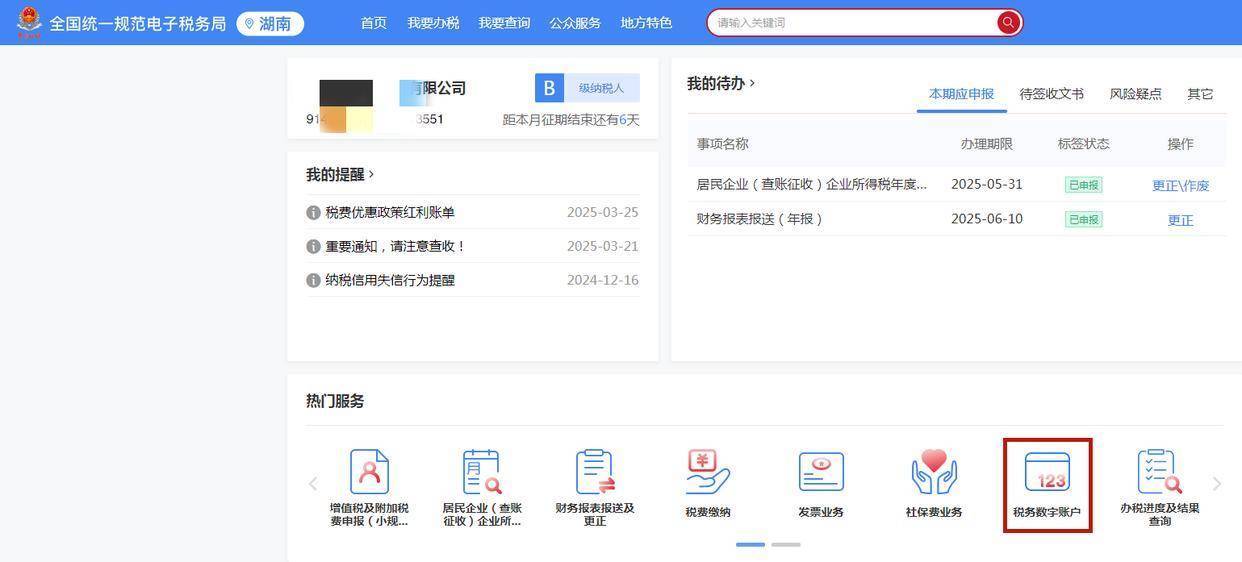Image resolution: width=1242 pixels, height=562 pixels.
Task: Open the 湖南 location selector
Action: [x=270, y=23]
